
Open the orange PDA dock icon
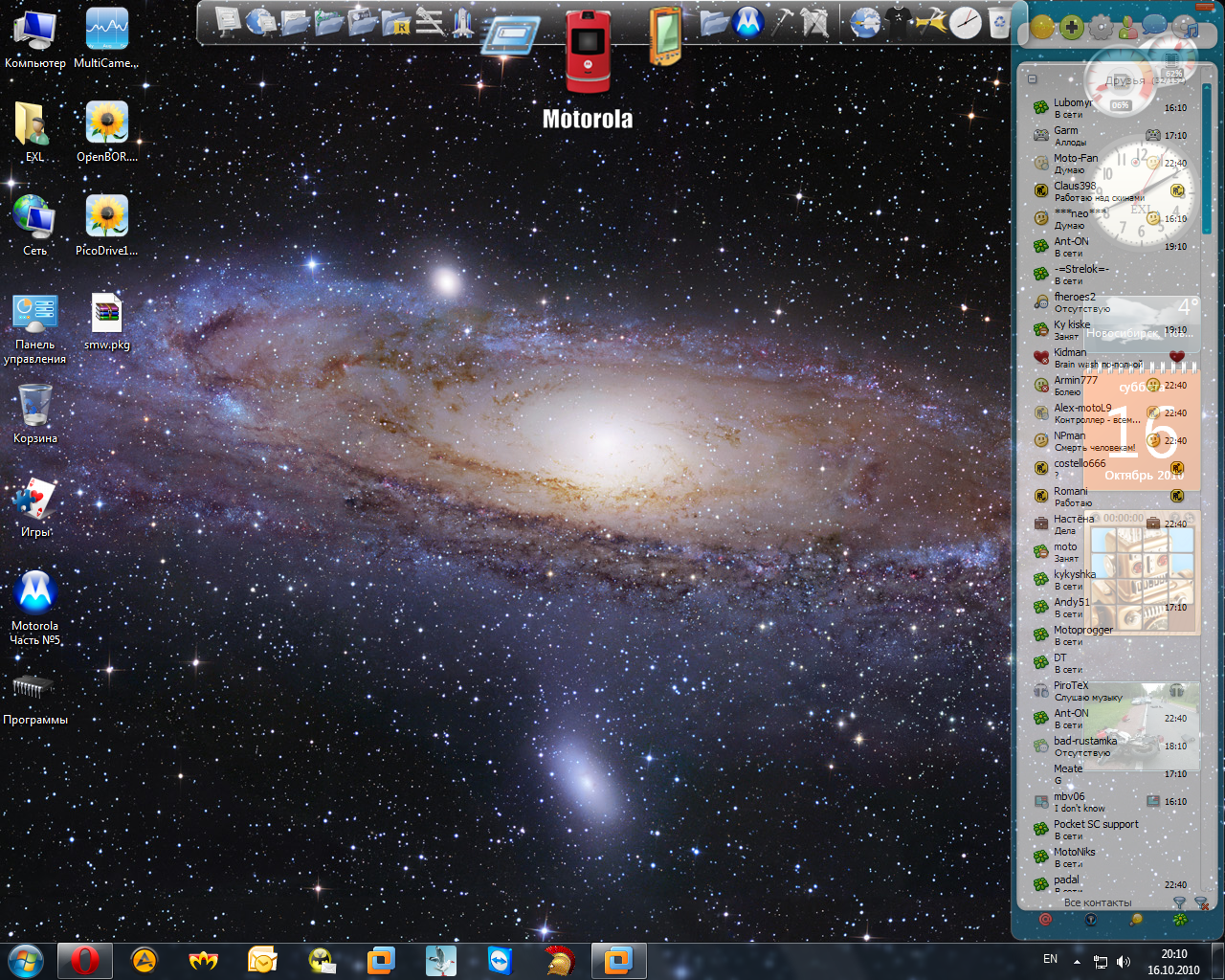tap(665, 36)
